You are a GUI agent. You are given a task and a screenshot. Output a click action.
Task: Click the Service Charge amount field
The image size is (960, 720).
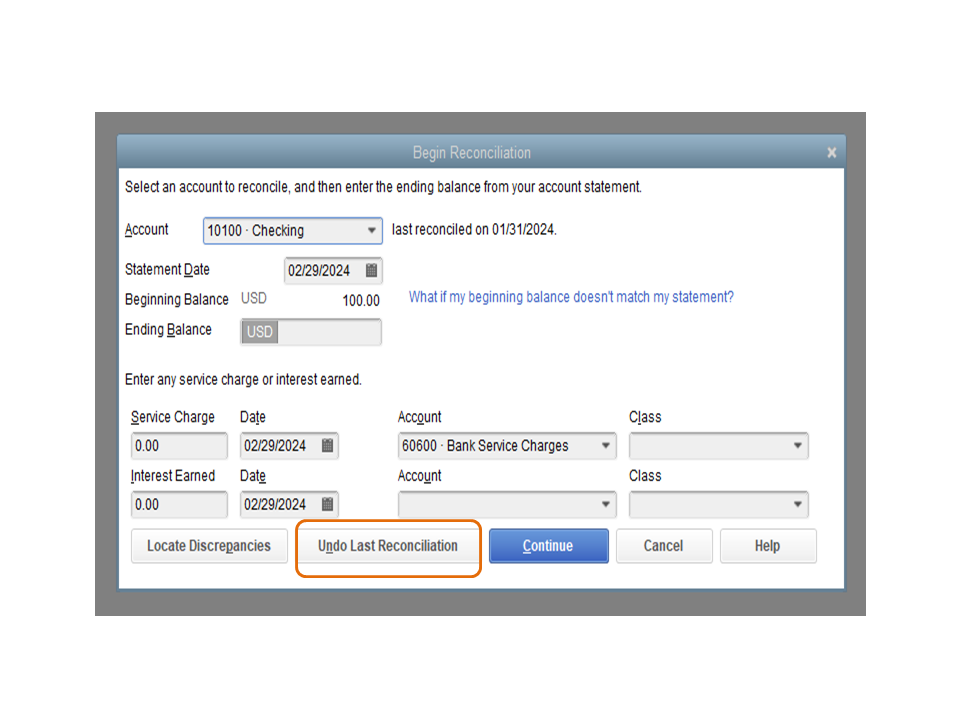click(179, 446)
